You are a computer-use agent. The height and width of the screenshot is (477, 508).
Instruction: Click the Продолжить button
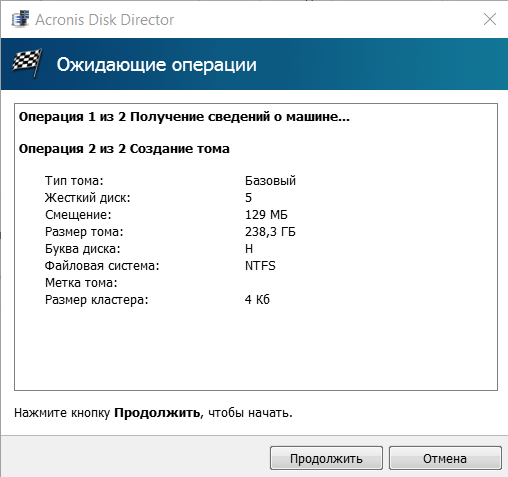click(326, 458)
